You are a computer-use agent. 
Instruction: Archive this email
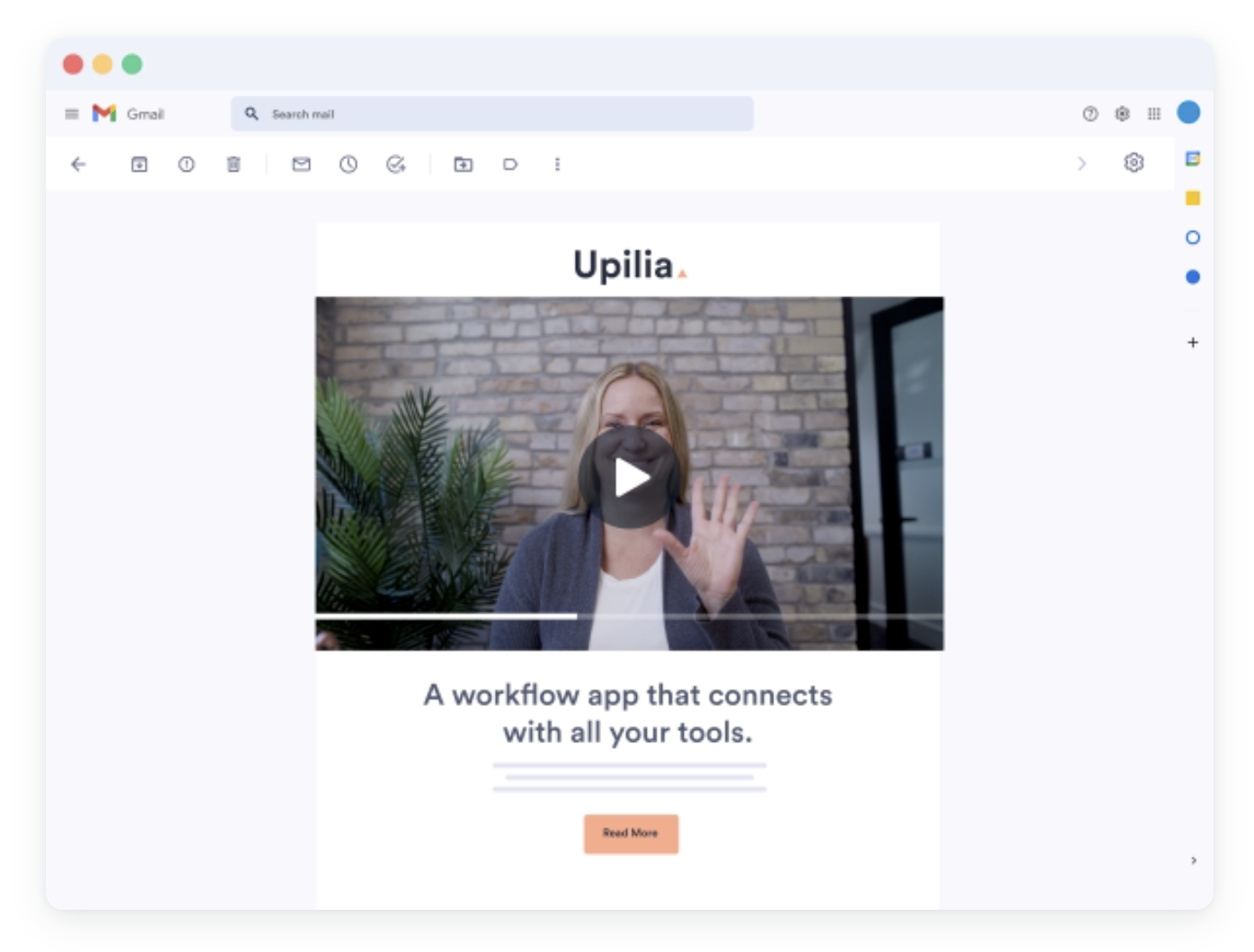tap(139, 164)
